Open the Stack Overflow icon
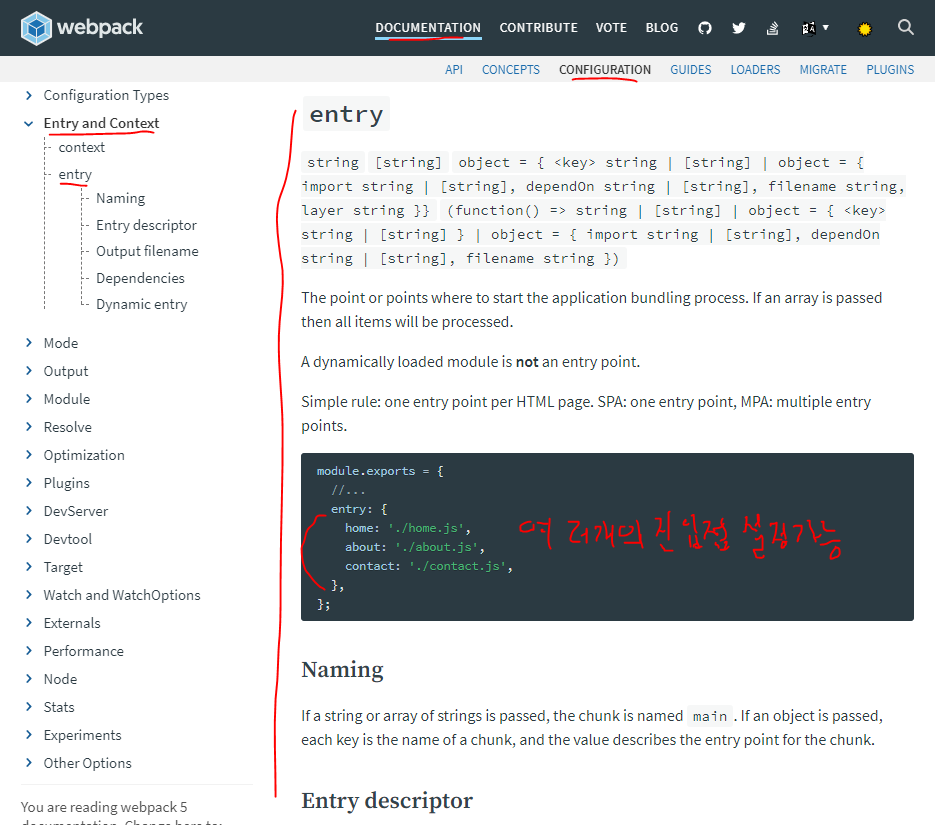The height and width of the screenshot is (825, 935). 772,27
